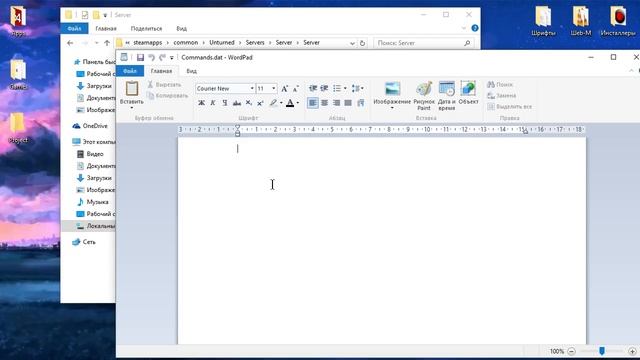Click the decrease indent icon
The image size is (640, 360).
pos(313,88)
